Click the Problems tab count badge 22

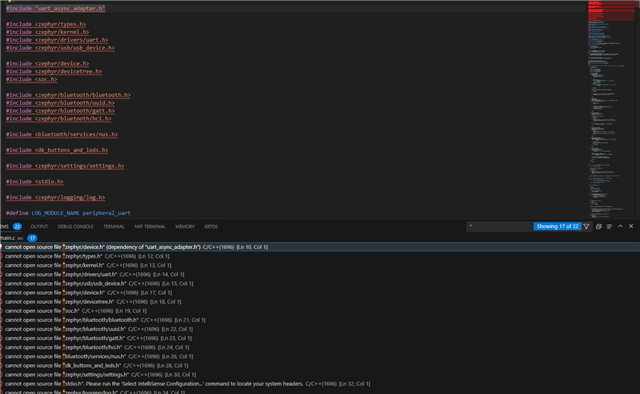[x=17, y=227]
